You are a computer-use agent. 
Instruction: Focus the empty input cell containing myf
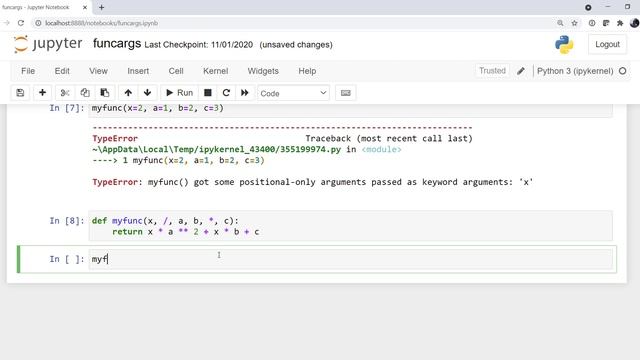351,259
